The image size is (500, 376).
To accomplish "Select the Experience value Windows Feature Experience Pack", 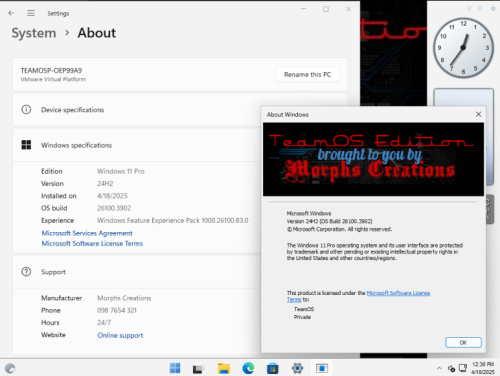I will 173,220.
